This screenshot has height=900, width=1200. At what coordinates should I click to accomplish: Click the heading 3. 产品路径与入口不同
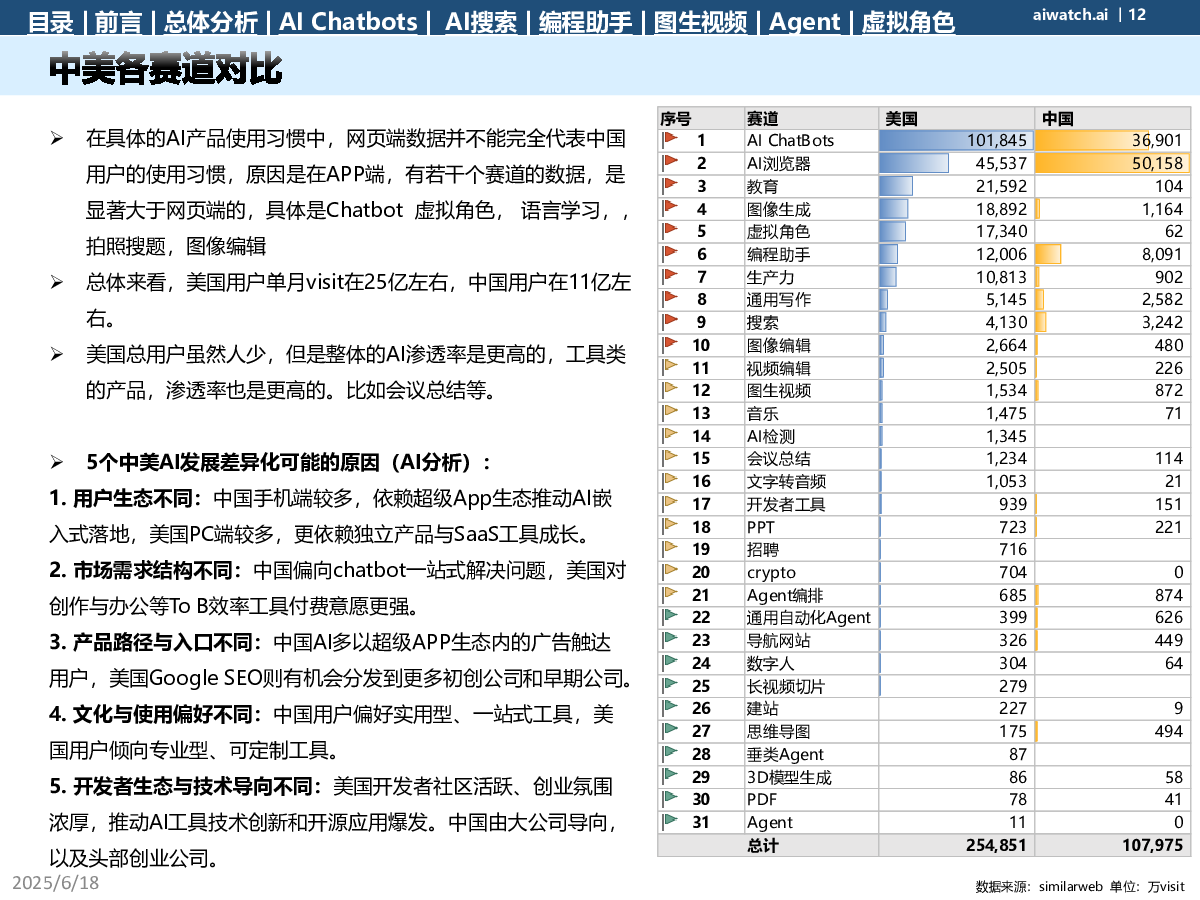156,641
